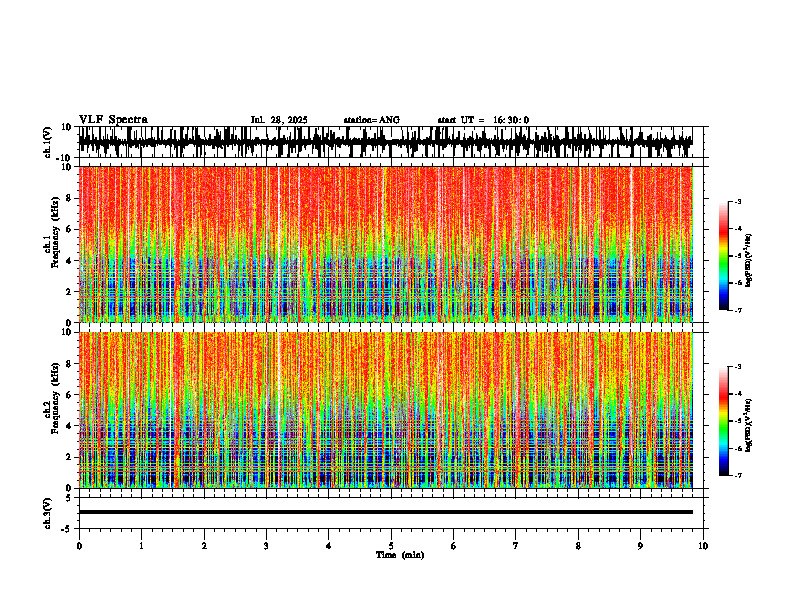Click the "ch.1(V)" waveform axis label
Viewport: 792px width, 612px height.
tap(48, 142)
